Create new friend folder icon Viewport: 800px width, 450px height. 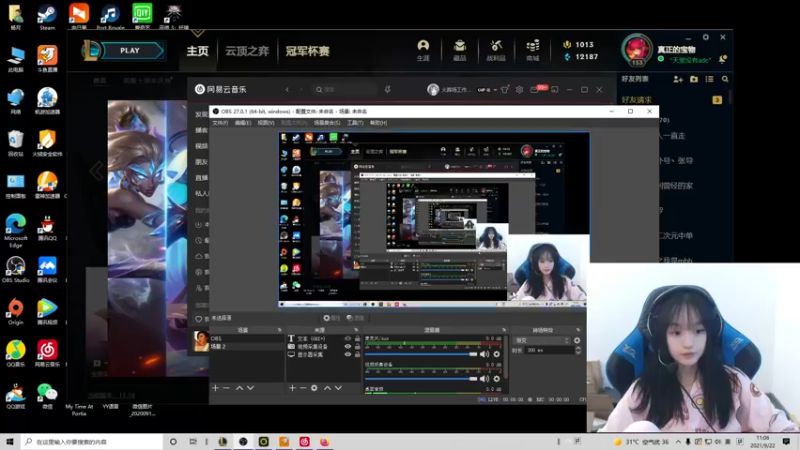[694, 79]
